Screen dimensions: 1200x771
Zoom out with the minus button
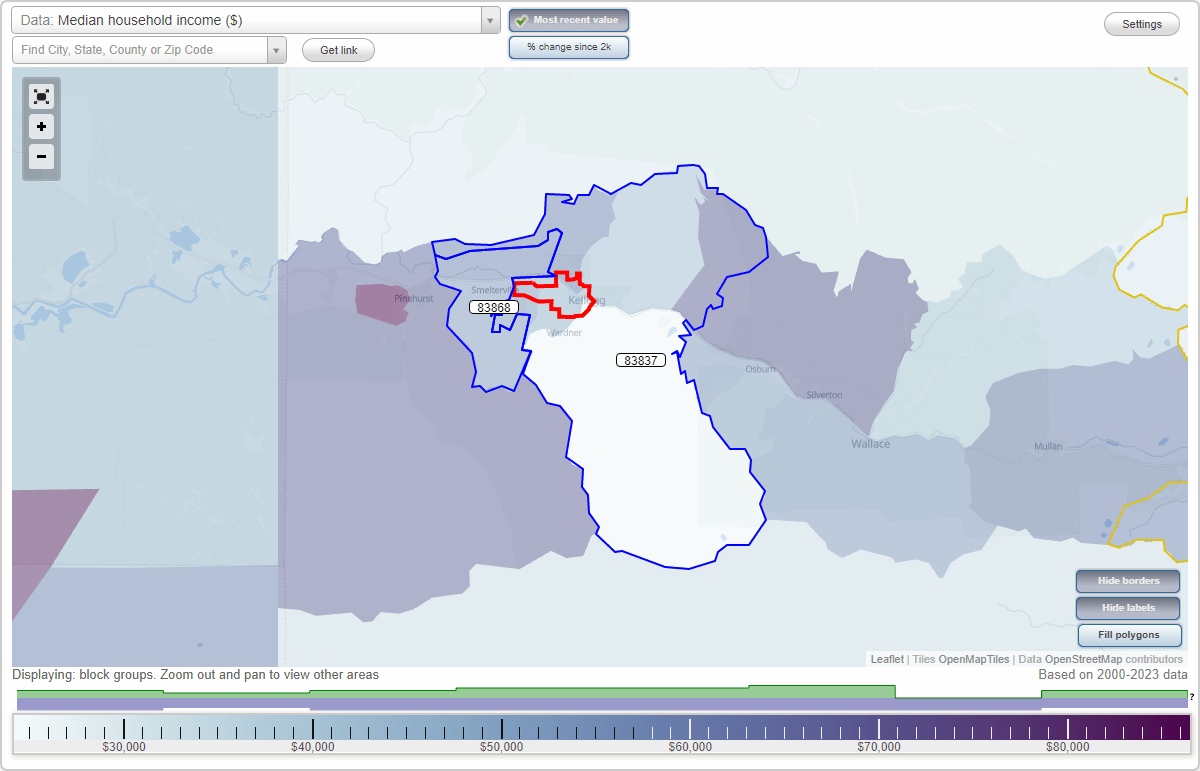pos(41,156)
